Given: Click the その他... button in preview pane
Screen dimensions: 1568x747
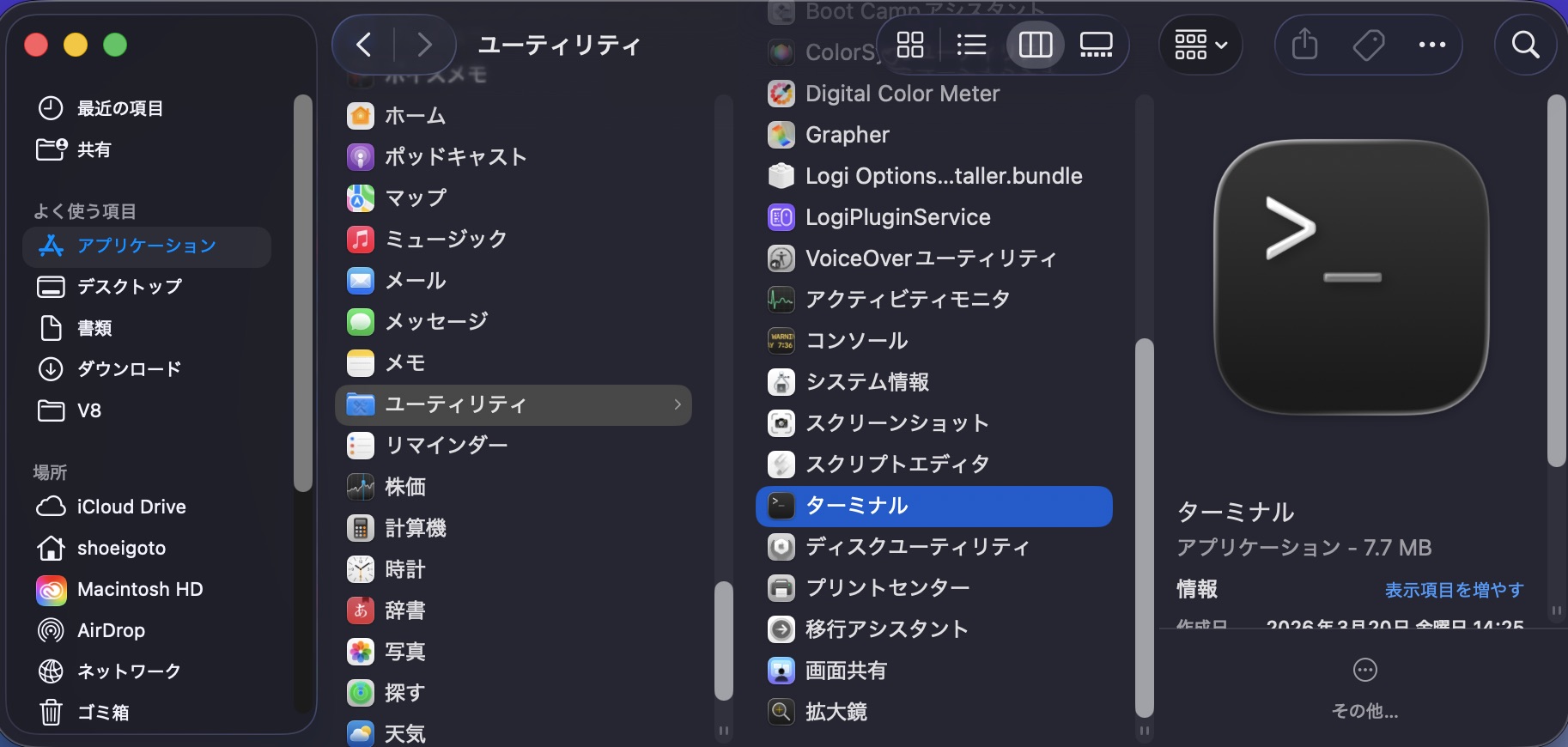Looking at the screenshot, I should point(1364,689).
